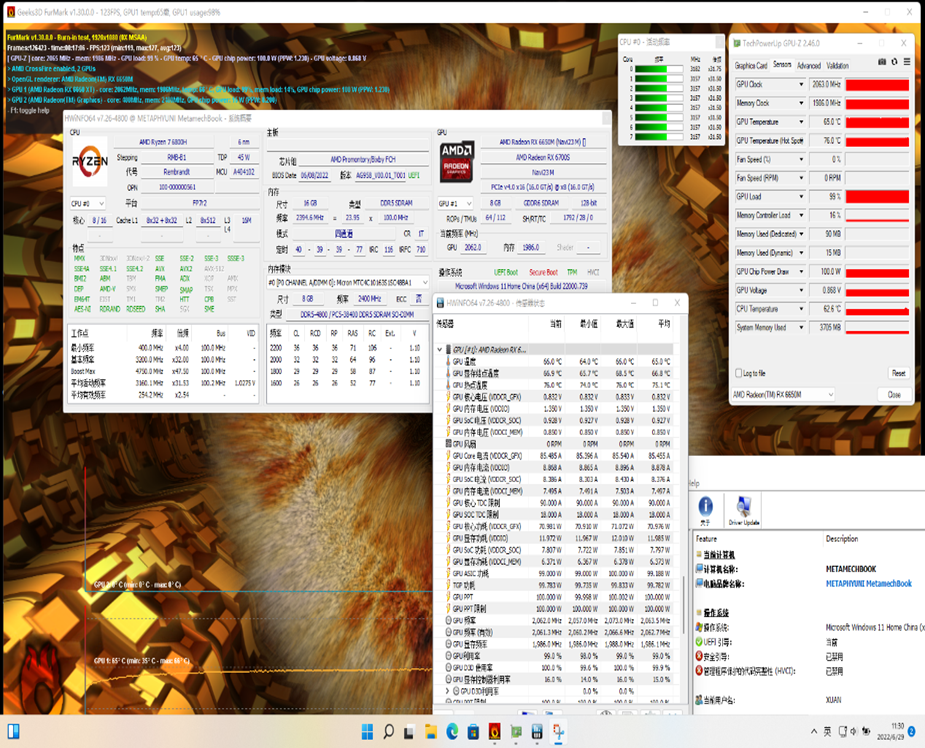The height and width of the screenshot is (748, 925).
Task: Click the GPU-Z refresh icon
Action: [x=894, y=62]
